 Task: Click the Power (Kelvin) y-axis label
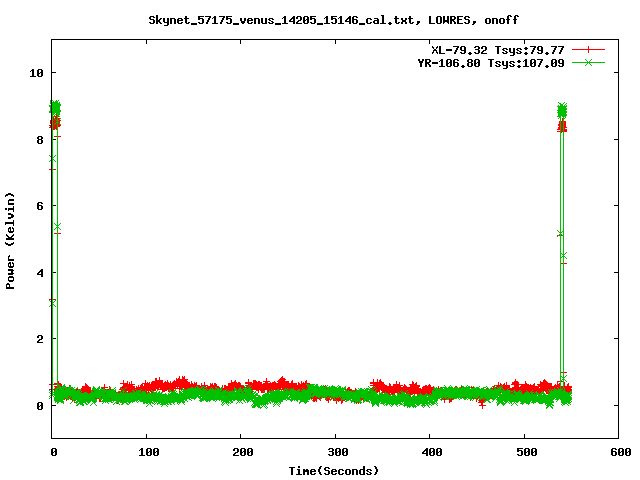click(11, 238)
